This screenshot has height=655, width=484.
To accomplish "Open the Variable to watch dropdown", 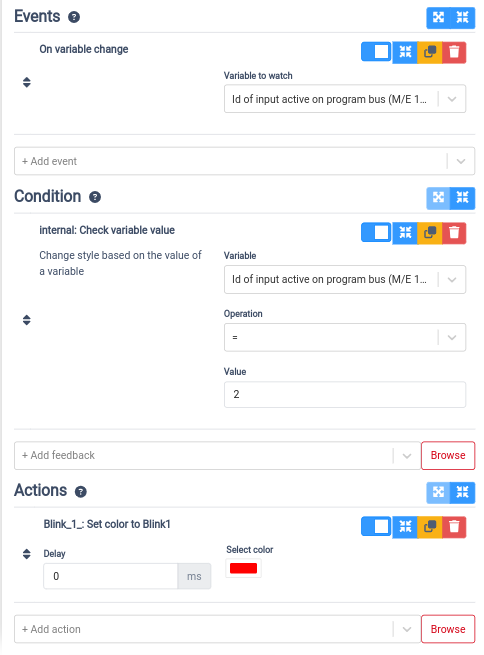I will click(x=345, y=99).
